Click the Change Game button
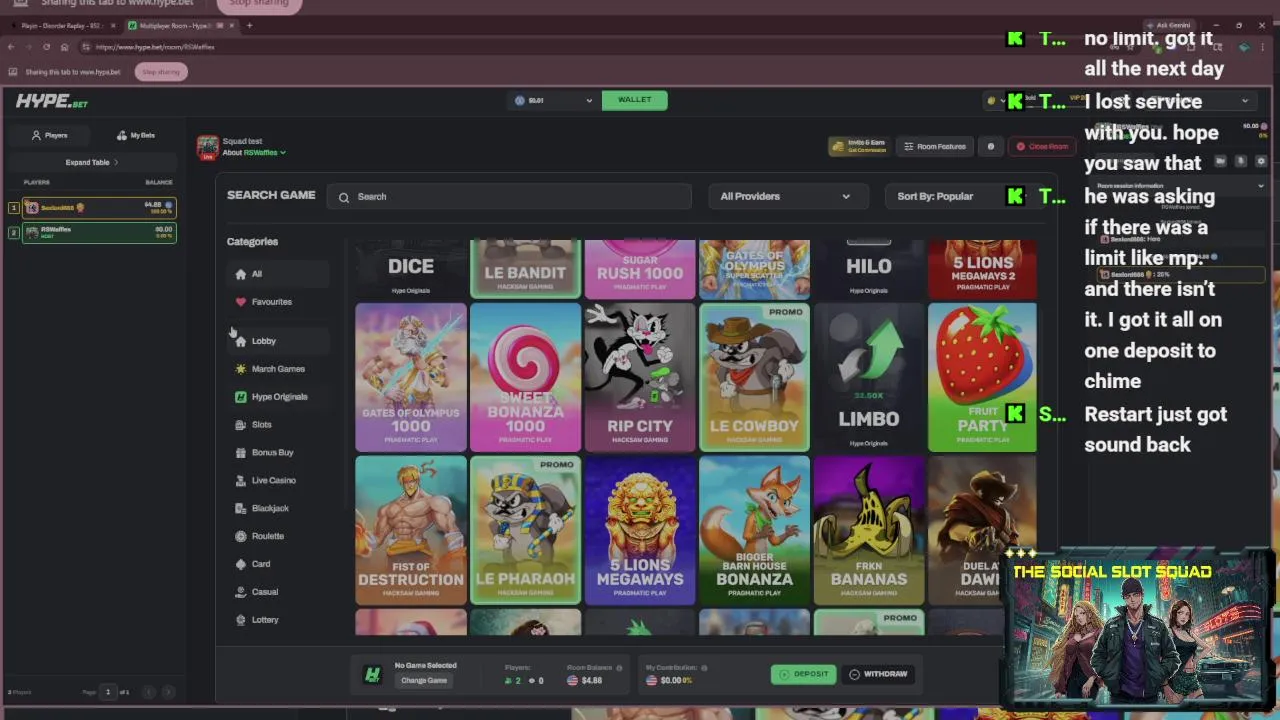This screenshot has height=720, width=1280. 424,681
